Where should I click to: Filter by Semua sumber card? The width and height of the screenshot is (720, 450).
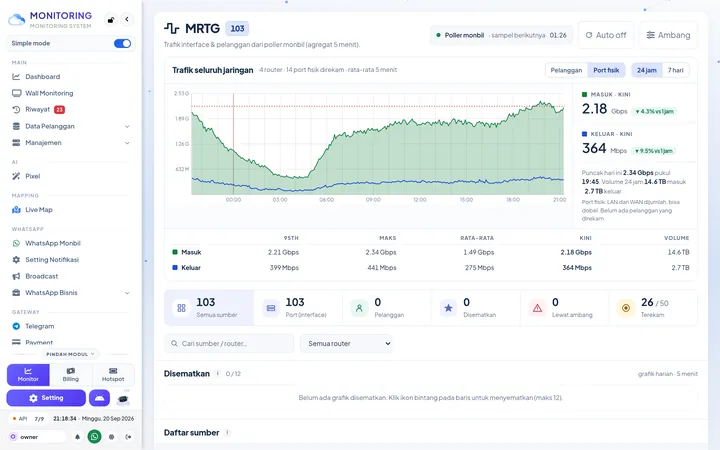point(209,308)
